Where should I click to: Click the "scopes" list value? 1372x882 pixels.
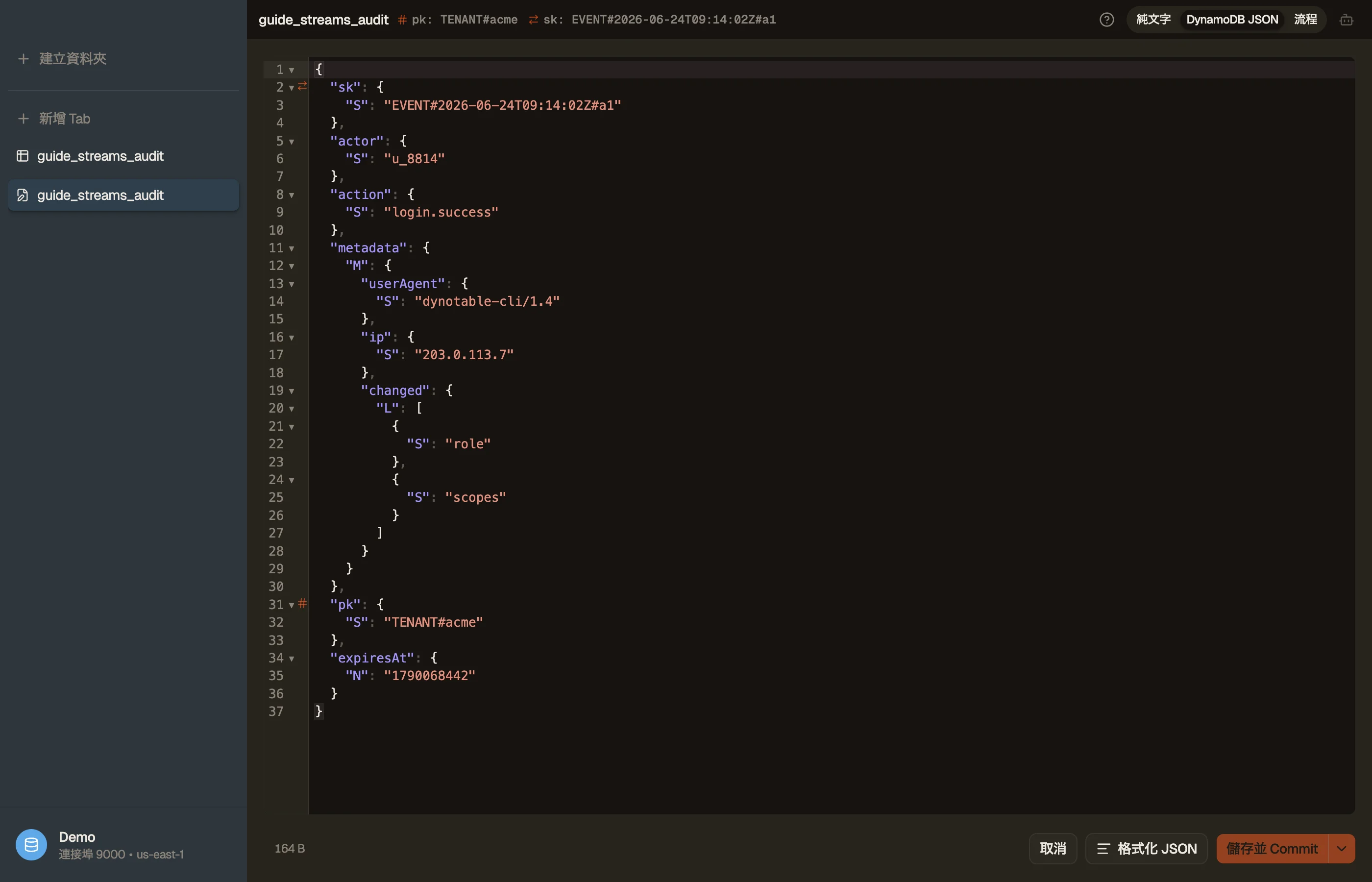pos(475,498)
